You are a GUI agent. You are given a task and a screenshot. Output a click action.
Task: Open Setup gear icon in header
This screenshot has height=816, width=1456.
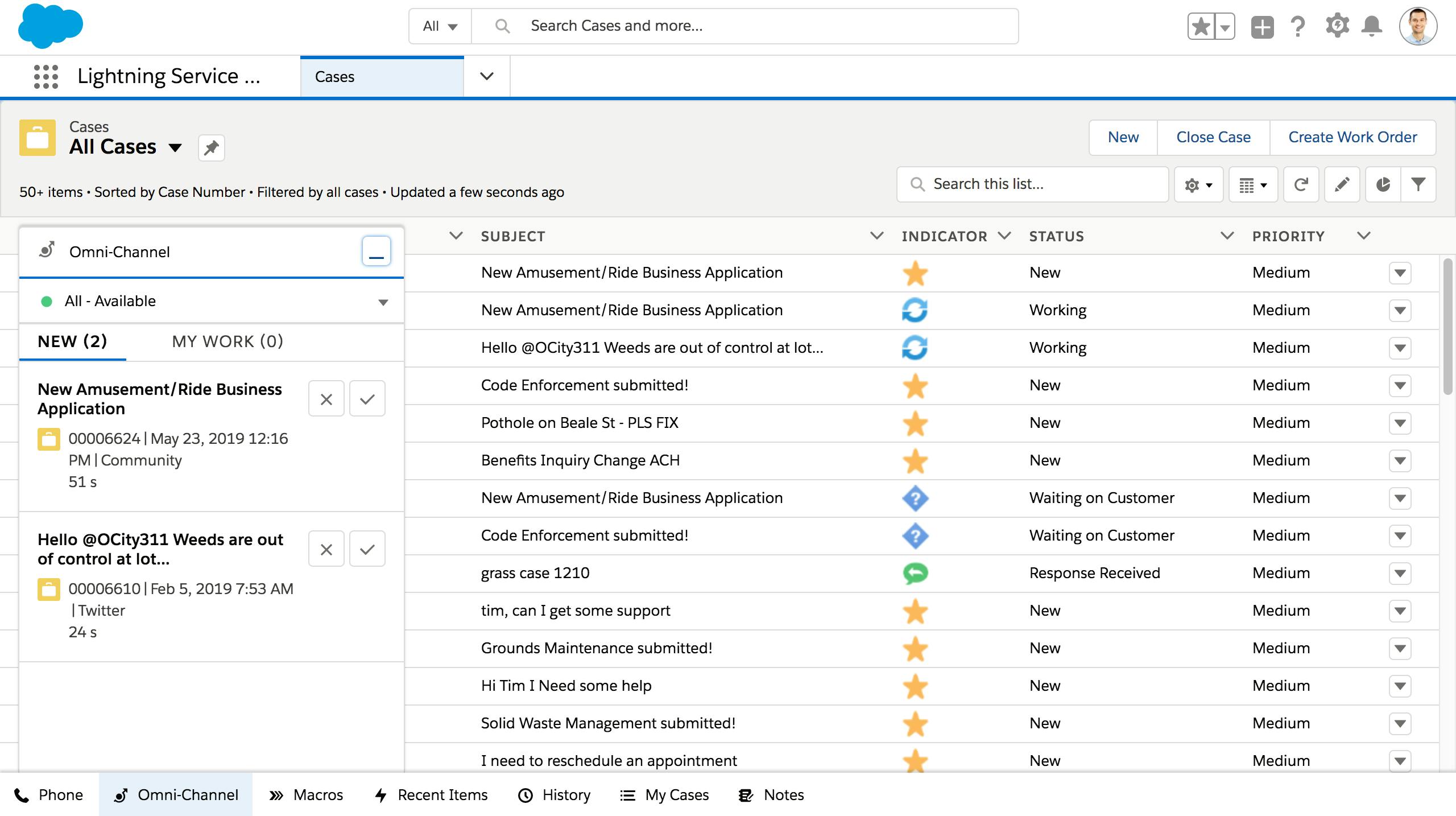(x=1337, y=26)
